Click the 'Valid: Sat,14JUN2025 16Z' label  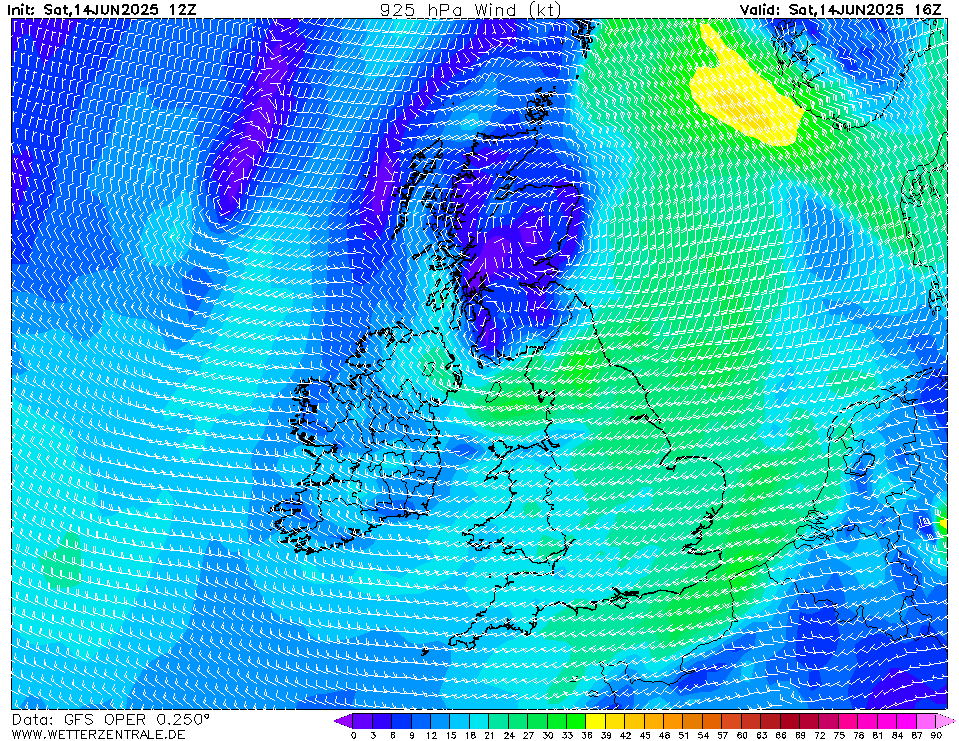[x=840, y=9]
